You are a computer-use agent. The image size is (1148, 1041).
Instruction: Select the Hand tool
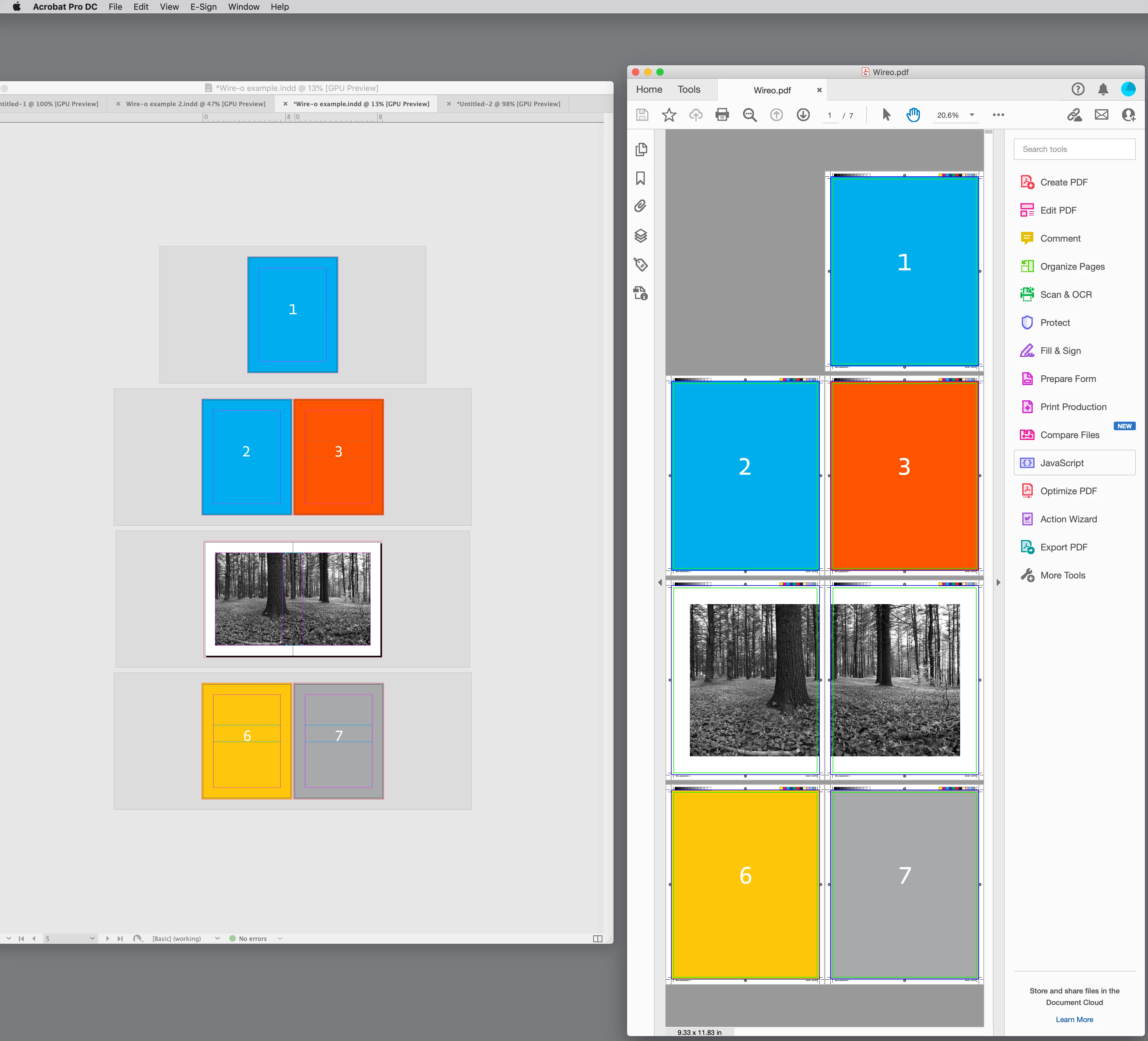pyautogui.click(x=913, y=114)
